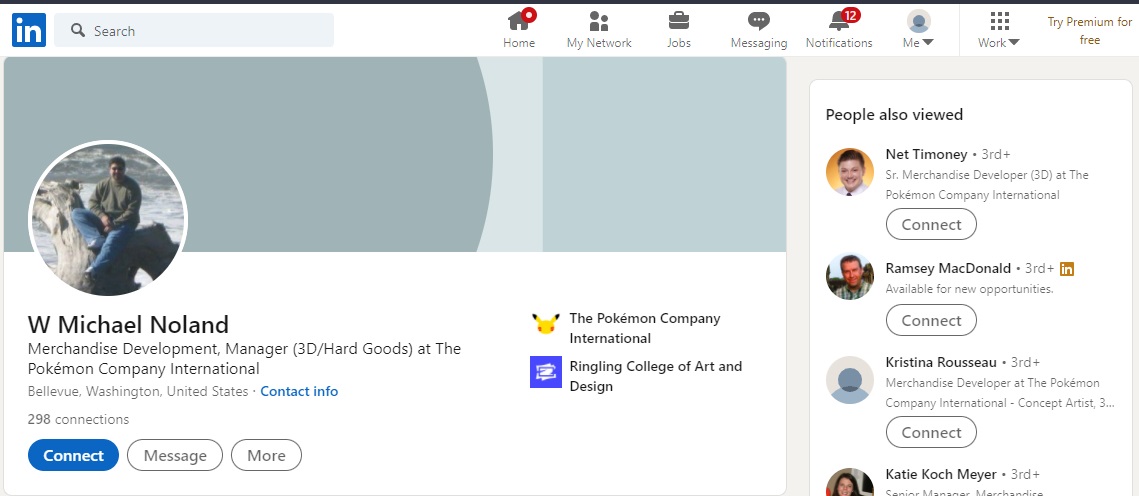The width and height of the screenshot is (1139, 496).
Task: Click the profile banner background image
Action: [395, 154]
